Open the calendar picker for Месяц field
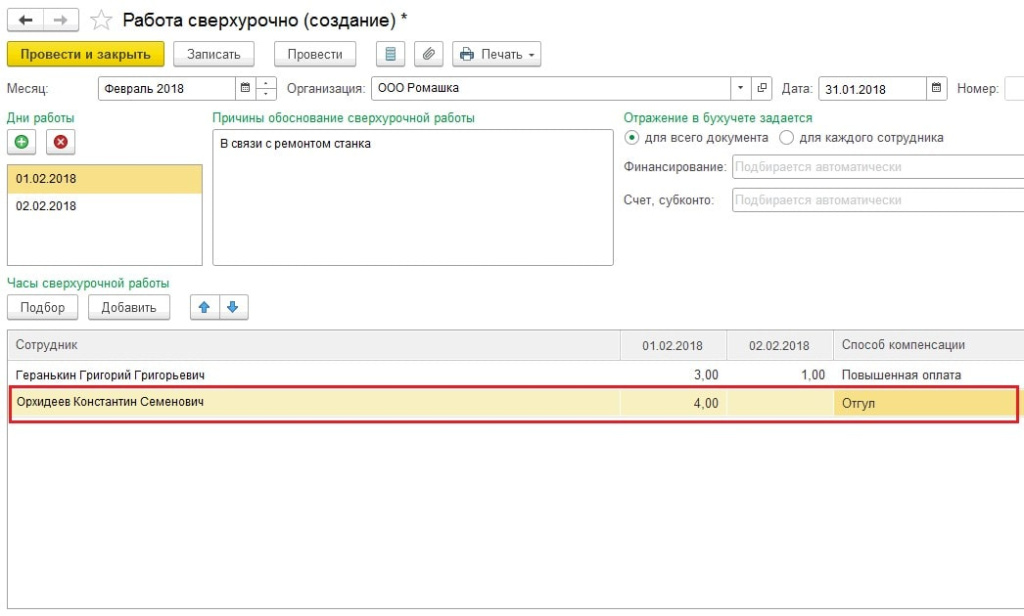Viewport: 1024px width, 616px height. (245, 88)
